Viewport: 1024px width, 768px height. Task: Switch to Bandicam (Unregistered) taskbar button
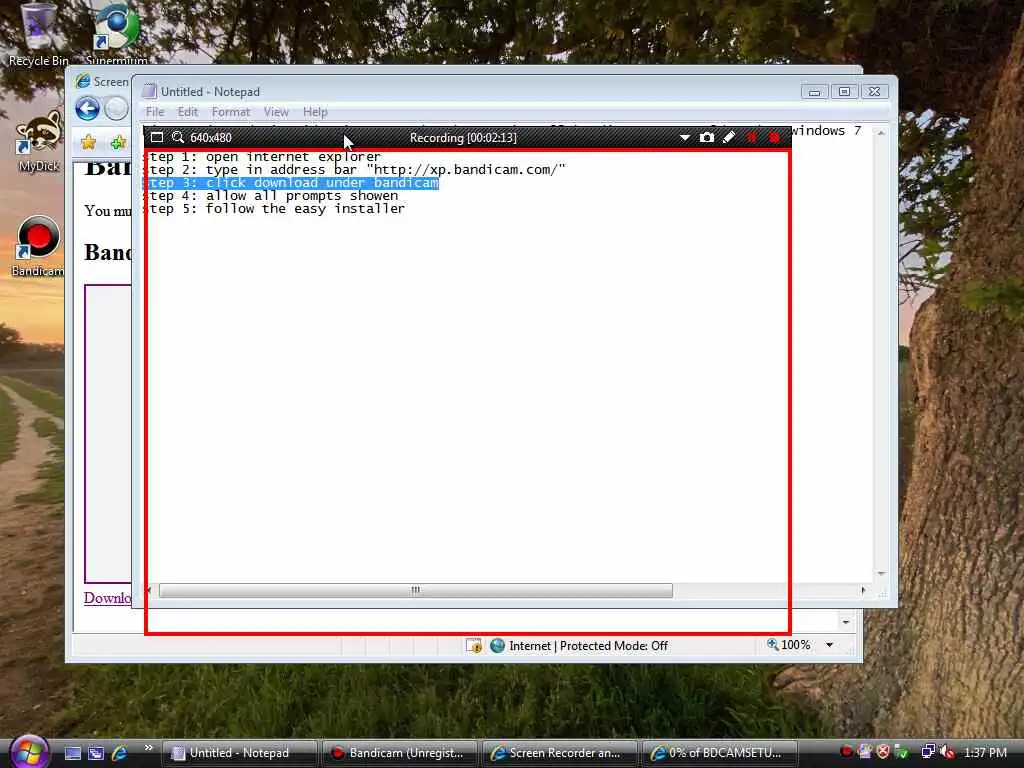pyautogui.click(x=400, y=753)
